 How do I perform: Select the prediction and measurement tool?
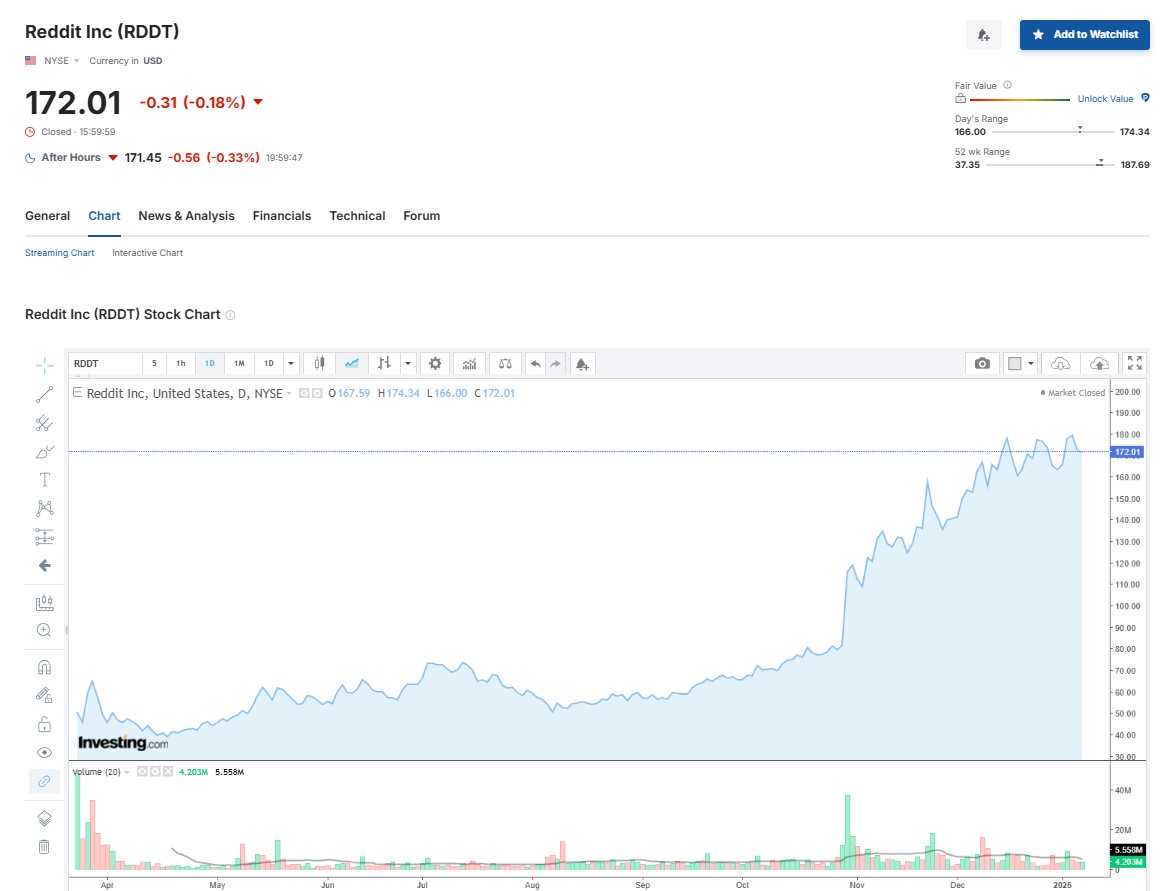pos(44,536)
